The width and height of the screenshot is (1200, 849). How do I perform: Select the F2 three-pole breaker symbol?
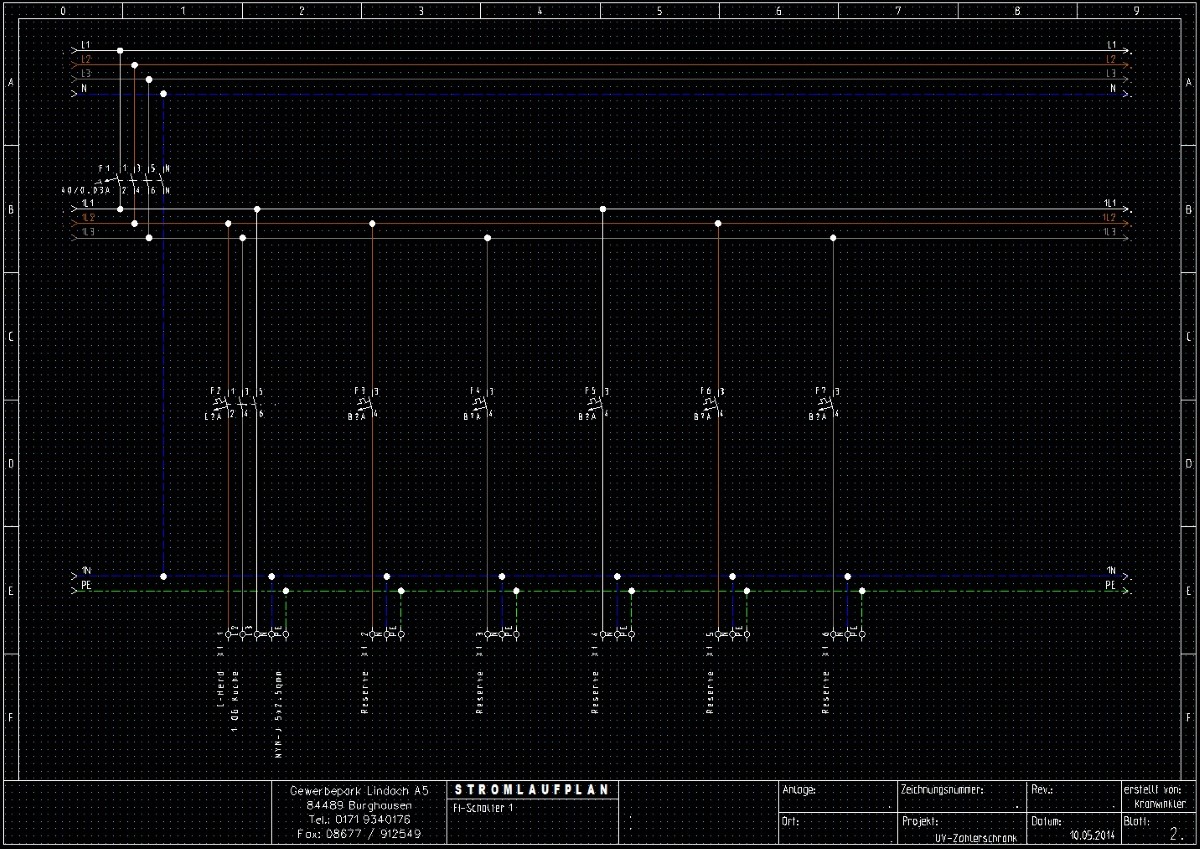(x=236, y=403)
